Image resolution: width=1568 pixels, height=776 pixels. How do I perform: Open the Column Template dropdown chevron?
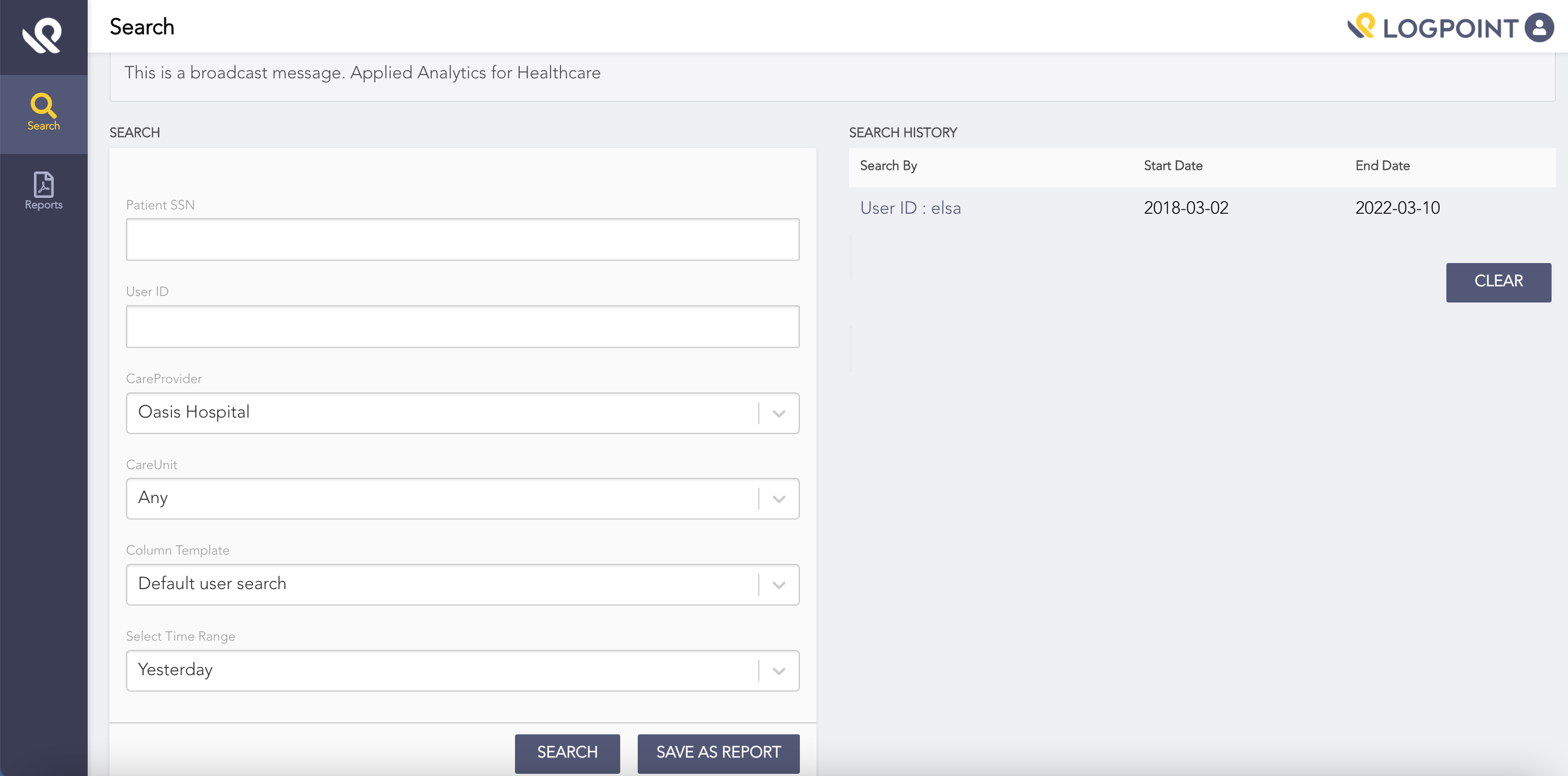tap(778, 585)
